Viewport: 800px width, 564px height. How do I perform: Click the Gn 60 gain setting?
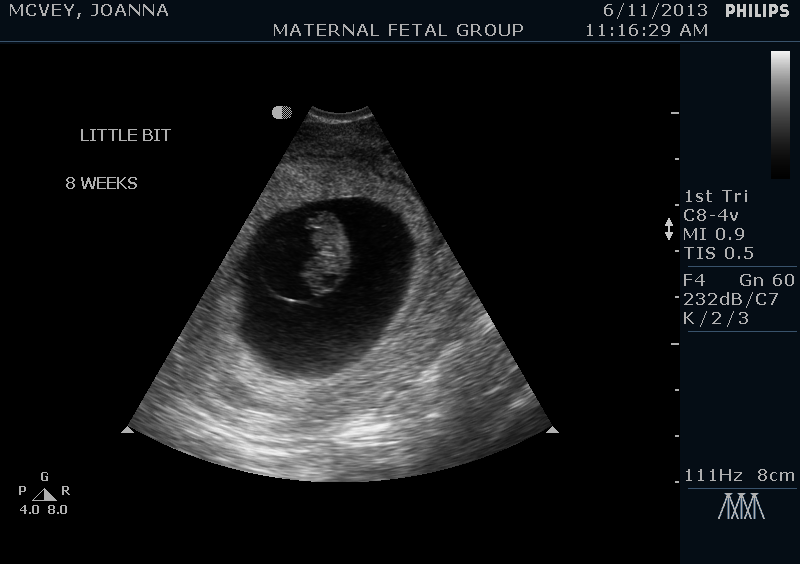pyautogui.click(x=767, y=281)
